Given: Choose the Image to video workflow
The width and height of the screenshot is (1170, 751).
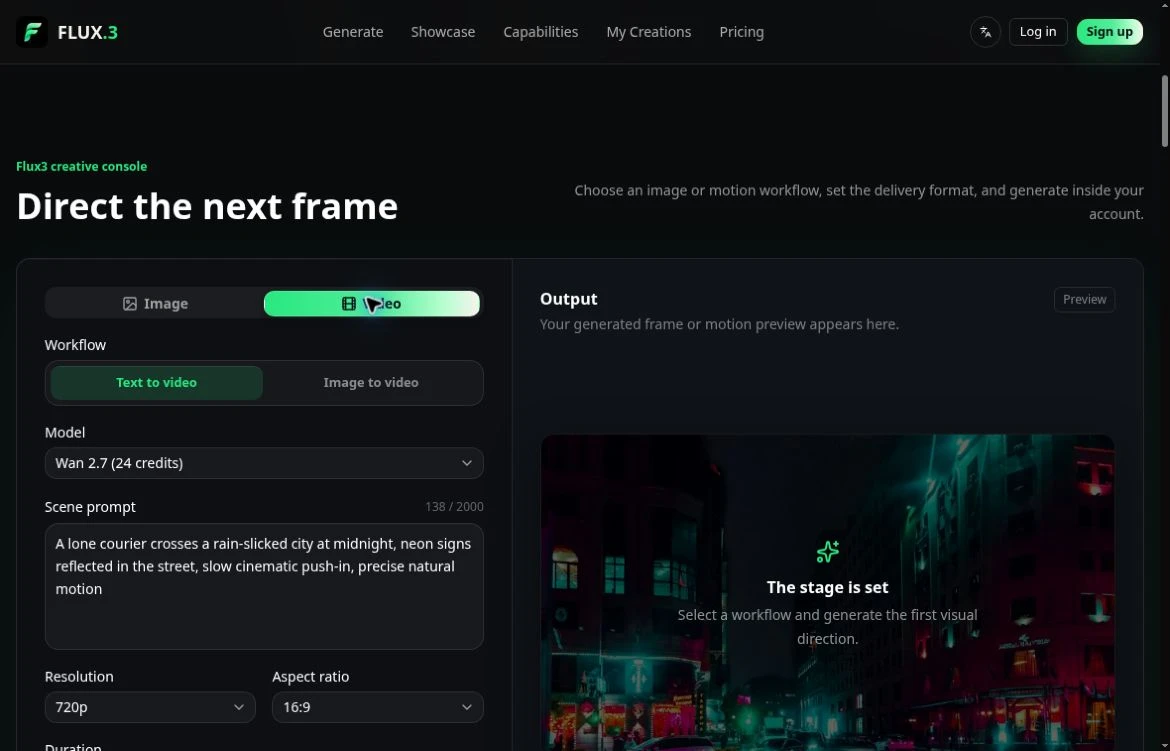Looking at the screenshot, I should click(x=371, y=382).
